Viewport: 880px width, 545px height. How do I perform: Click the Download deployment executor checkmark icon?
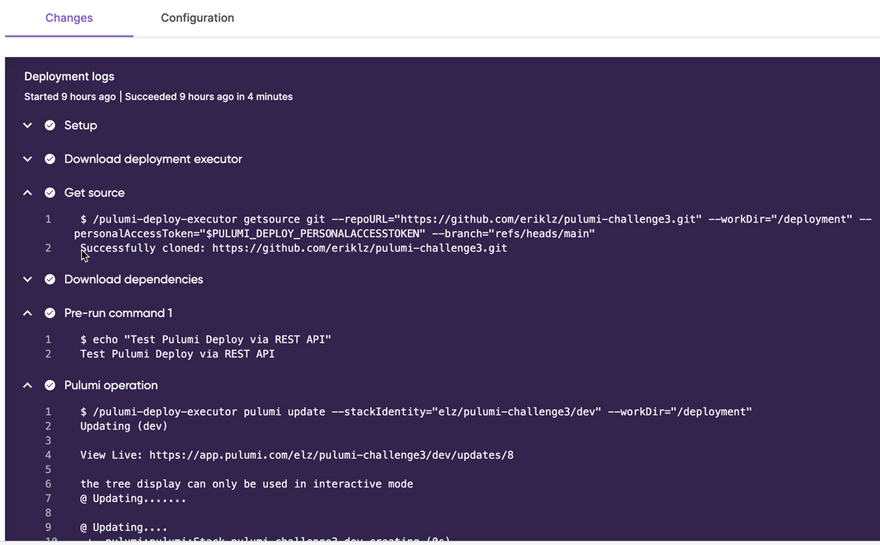click(x=50, y=159)
